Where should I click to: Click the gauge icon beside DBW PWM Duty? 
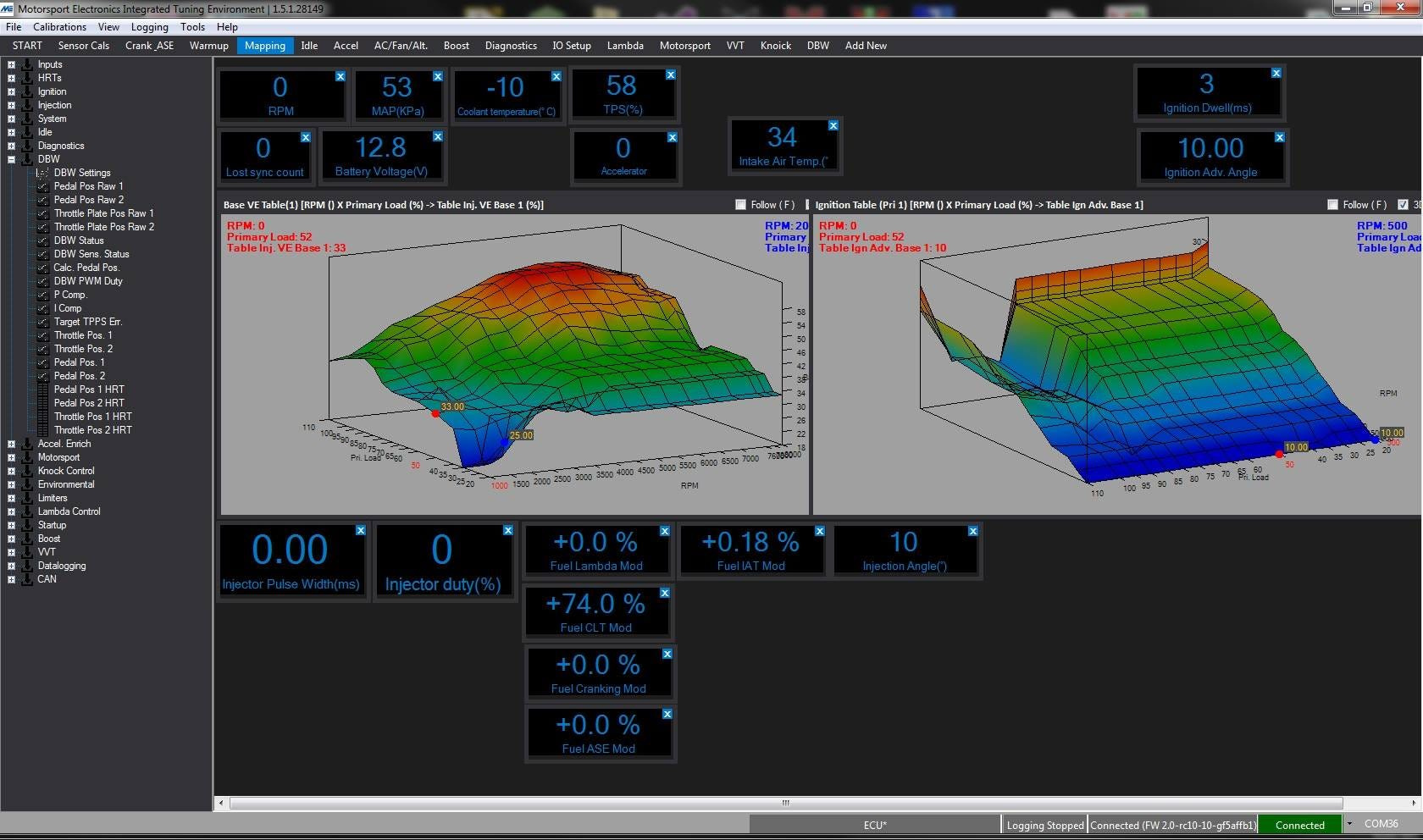point(42,281)
